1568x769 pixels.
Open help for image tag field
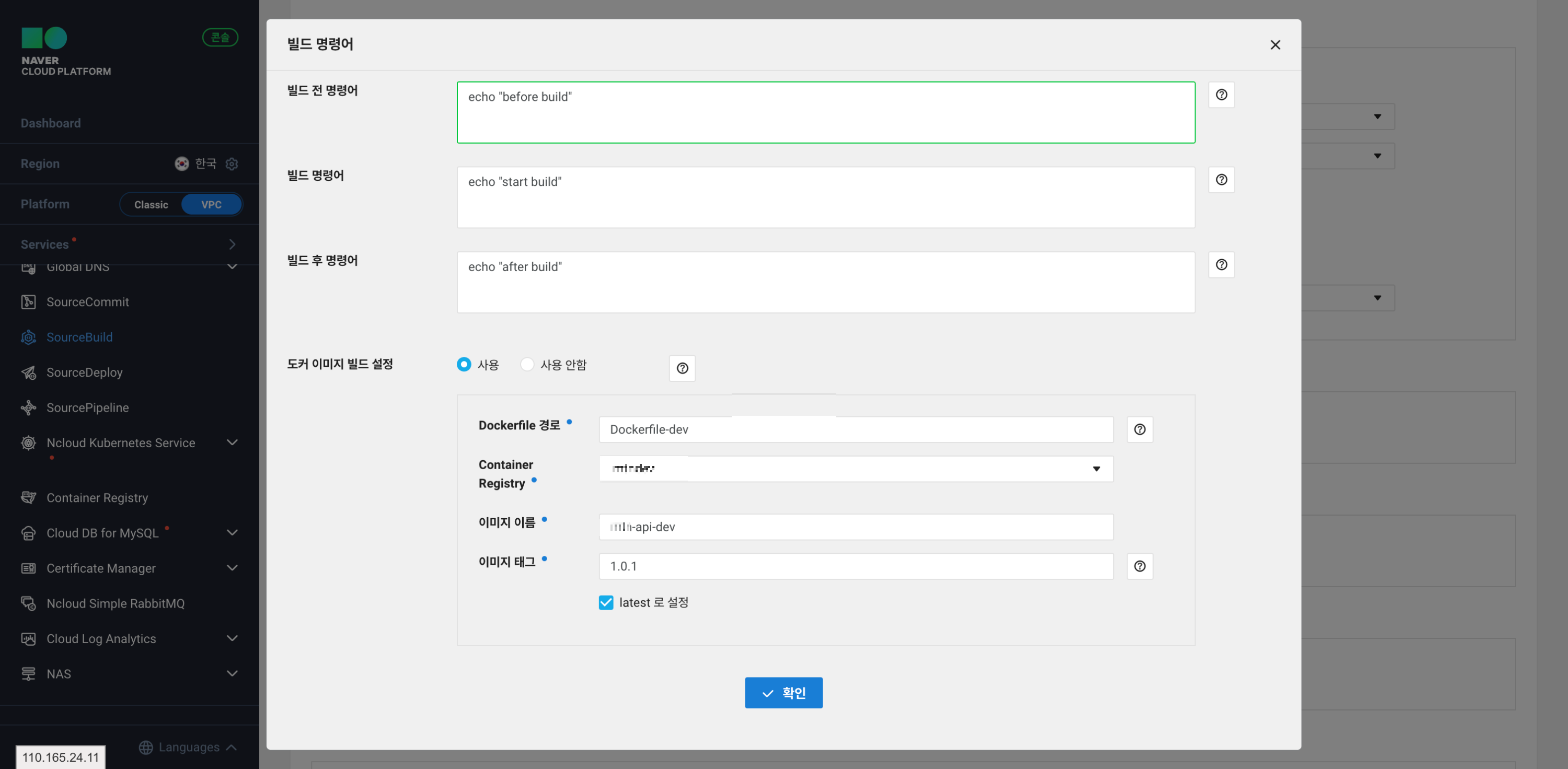[x=1139, y=566]
